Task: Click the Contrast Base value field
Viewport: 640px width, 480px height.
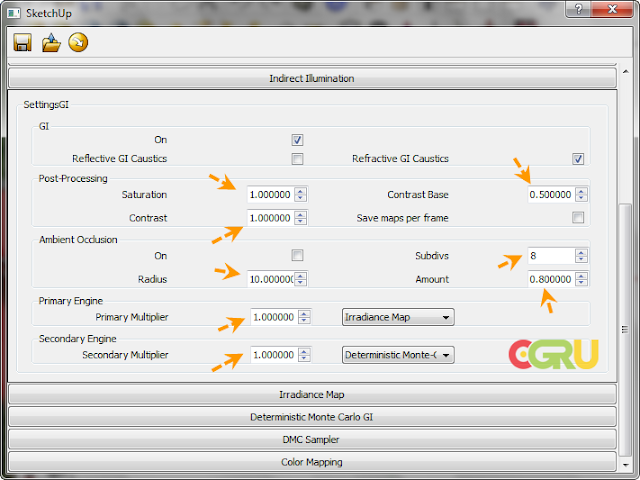Action: tap(551, 195)
